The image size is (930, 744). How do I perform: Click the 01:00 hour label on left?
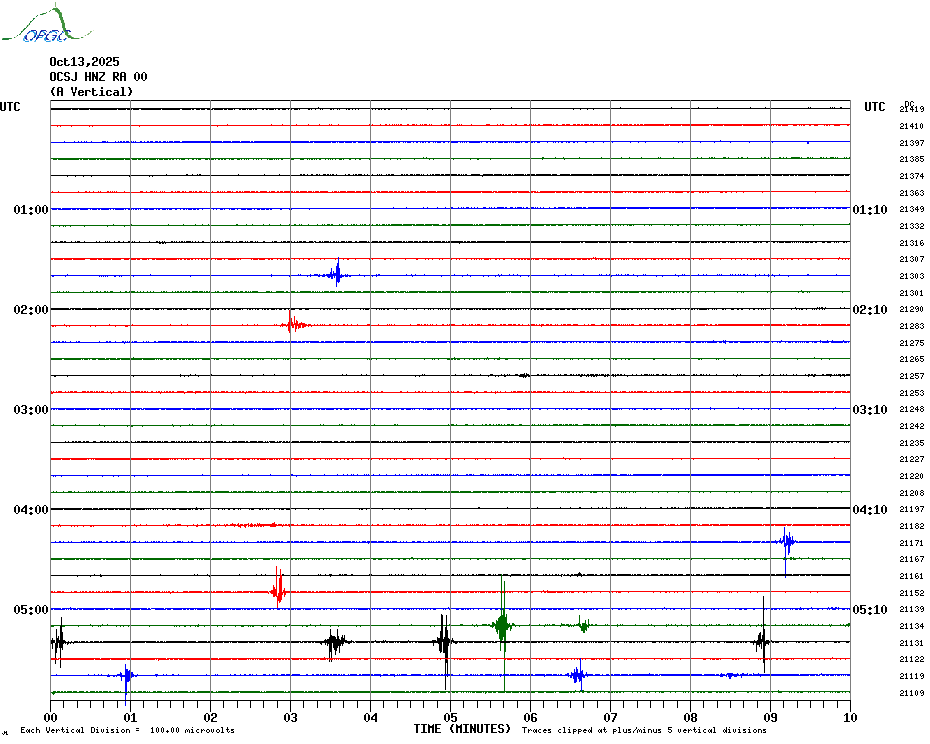30,210
